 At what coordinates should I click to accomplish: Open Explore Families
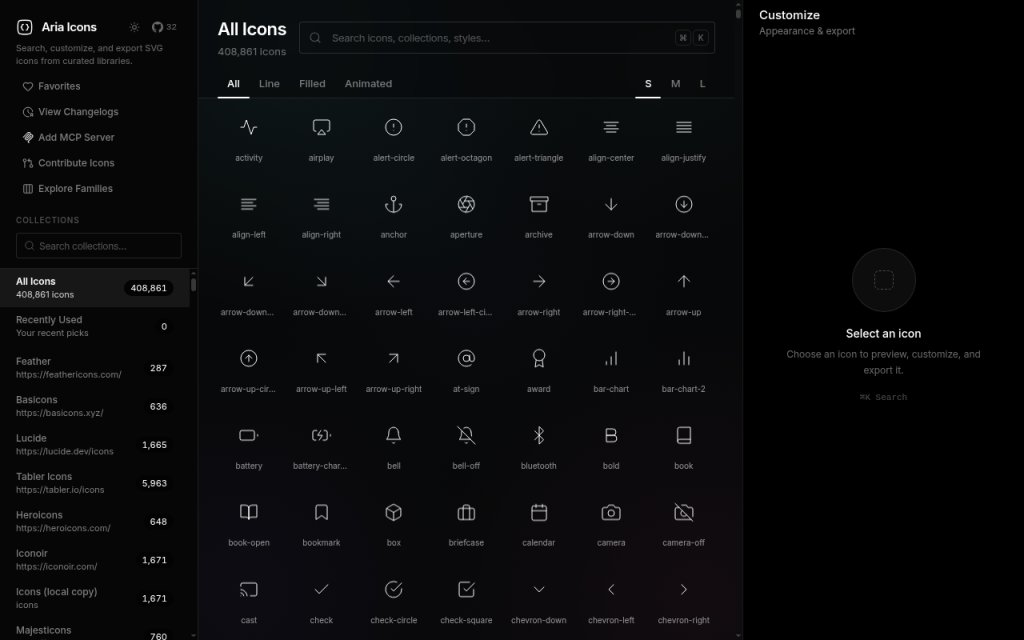tap(68, 188)
